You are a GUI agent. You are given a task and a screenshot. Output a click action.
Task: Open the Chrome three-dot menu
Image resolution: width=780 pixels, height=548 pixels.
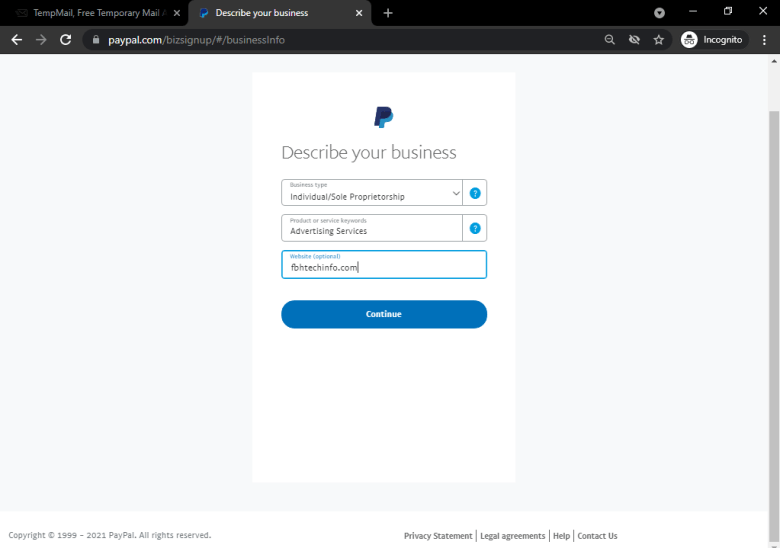pyautogui.click(x=765, y=40)
